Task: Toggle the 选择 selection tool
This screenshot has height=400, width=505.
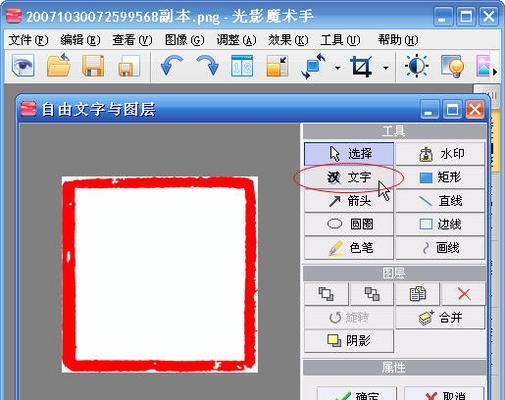Action: (349, 154)
